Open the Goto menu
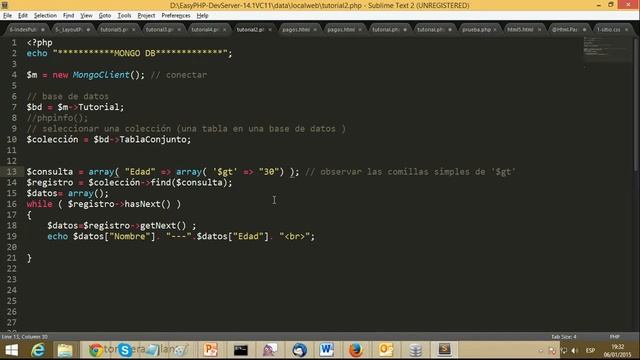Viewport: 640px width, 360px height. tap(105, 16)
